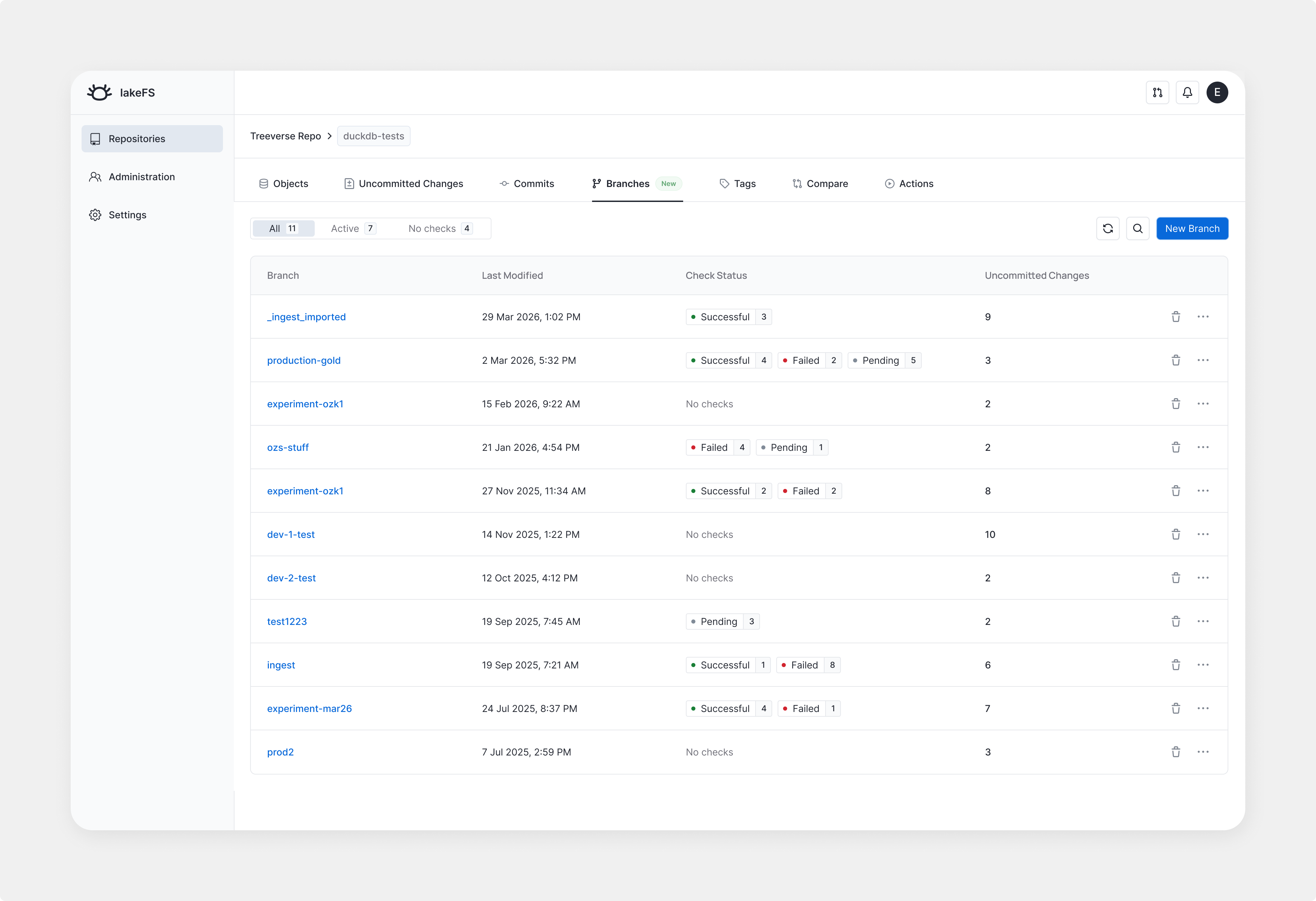Open the prod2 branch
The image size is (1316, 901).
(x=280, y=752)
